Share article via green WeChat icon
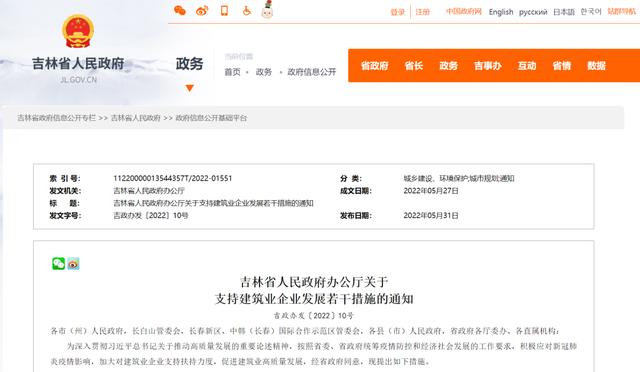Screen dimensions: 640x372 point(58,264)
